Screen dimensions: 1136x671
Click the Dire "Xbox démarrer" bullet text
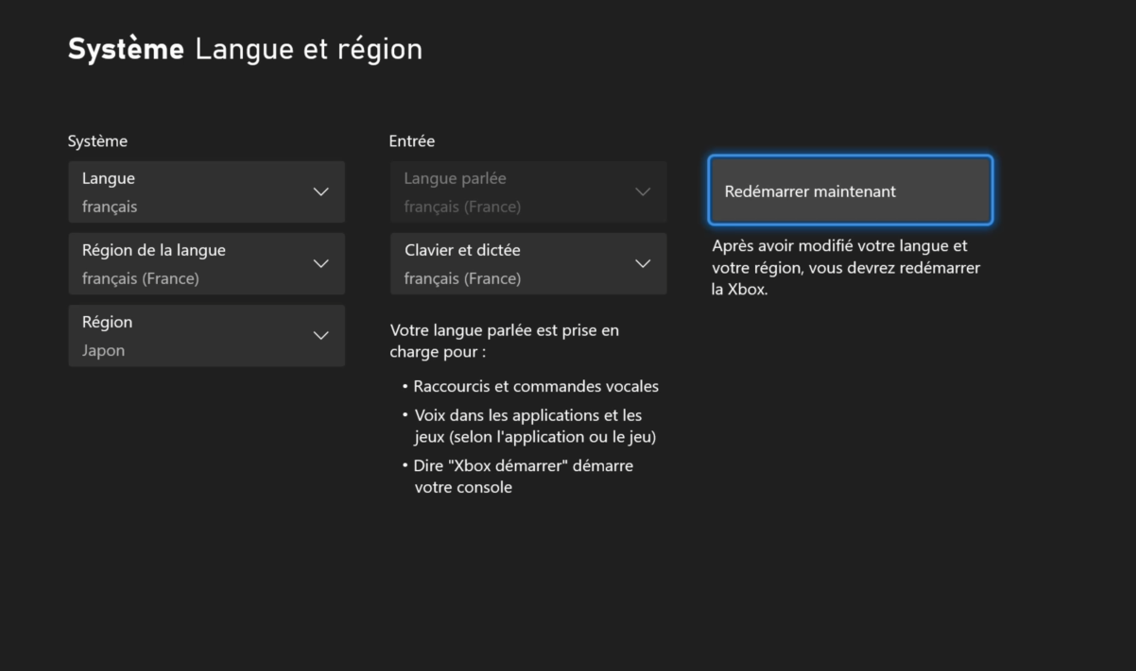point(523,476)
